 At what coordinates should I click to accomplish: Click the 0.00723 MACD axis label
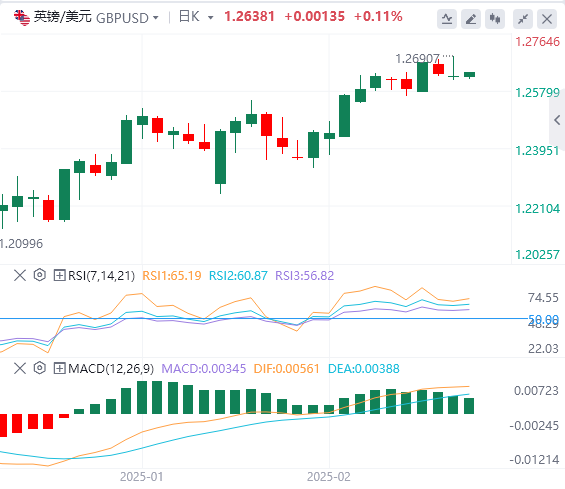point(536,391)
